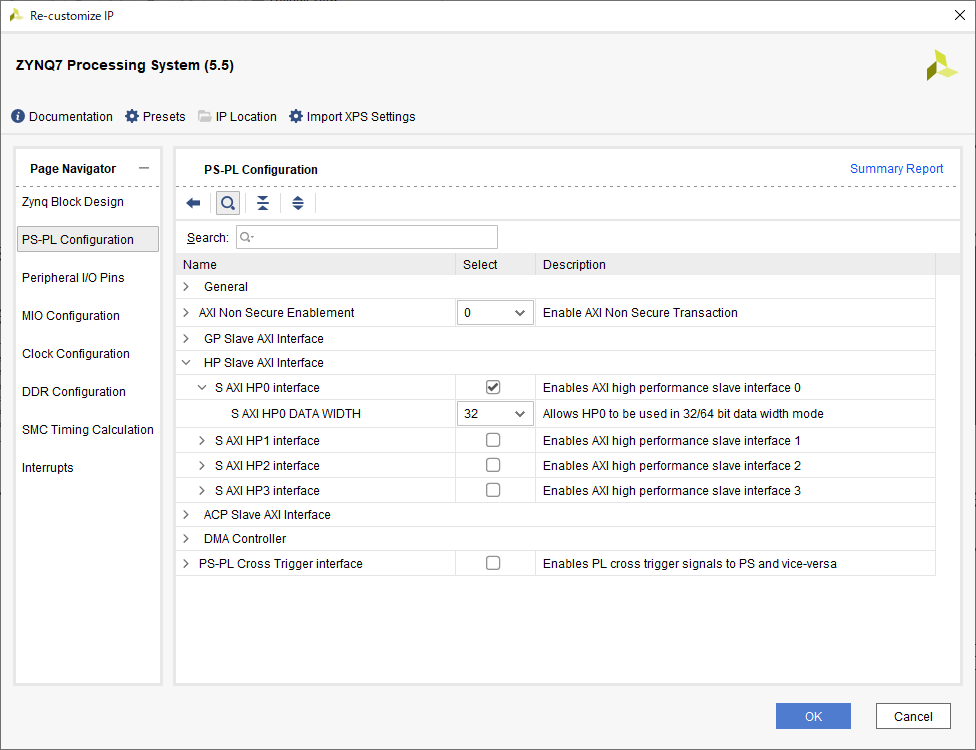Viewport: 976px width, 750px height.
Task: Open SMC Timing Calculation page
Action: coord(88,429)
